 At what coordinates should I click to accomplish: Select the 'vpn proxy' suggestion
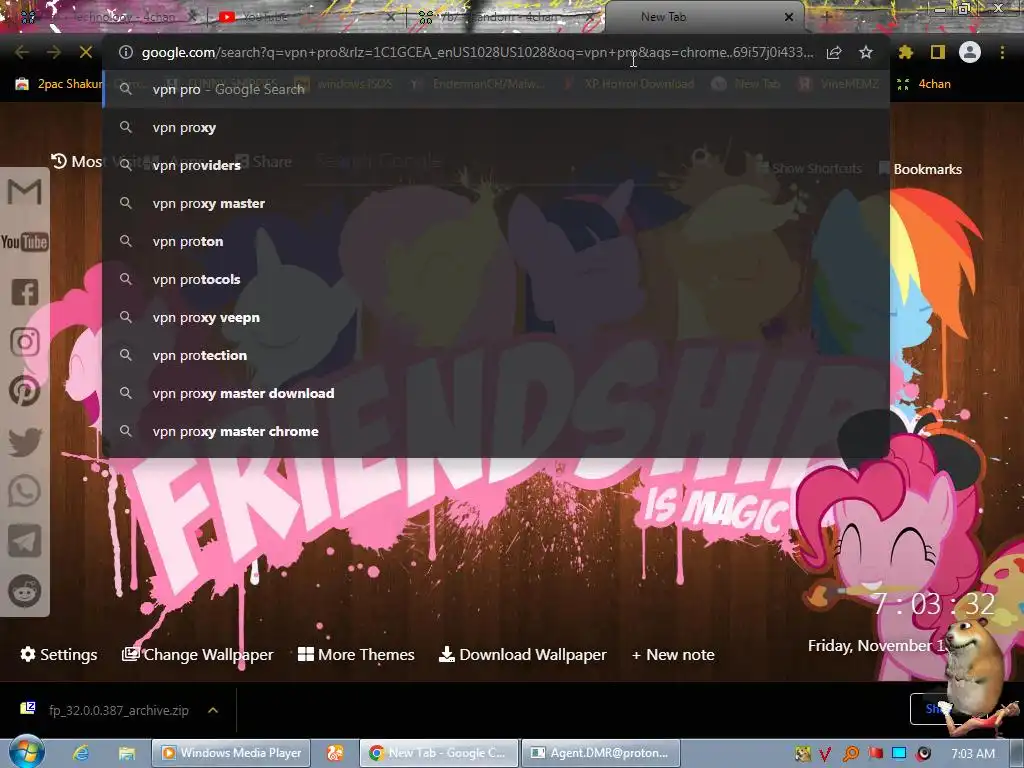tap(496, 127)
